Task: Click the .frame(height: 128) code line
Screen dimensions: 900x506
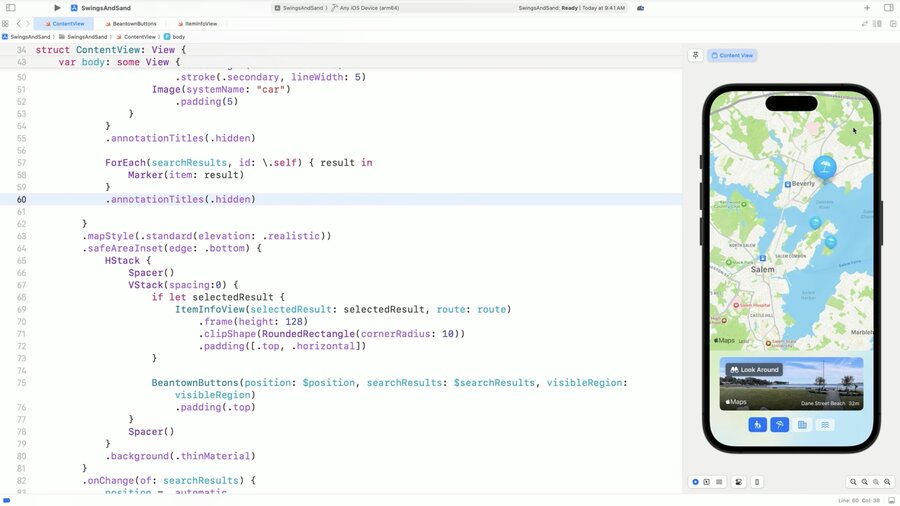Action: click(x=253, y=322)
